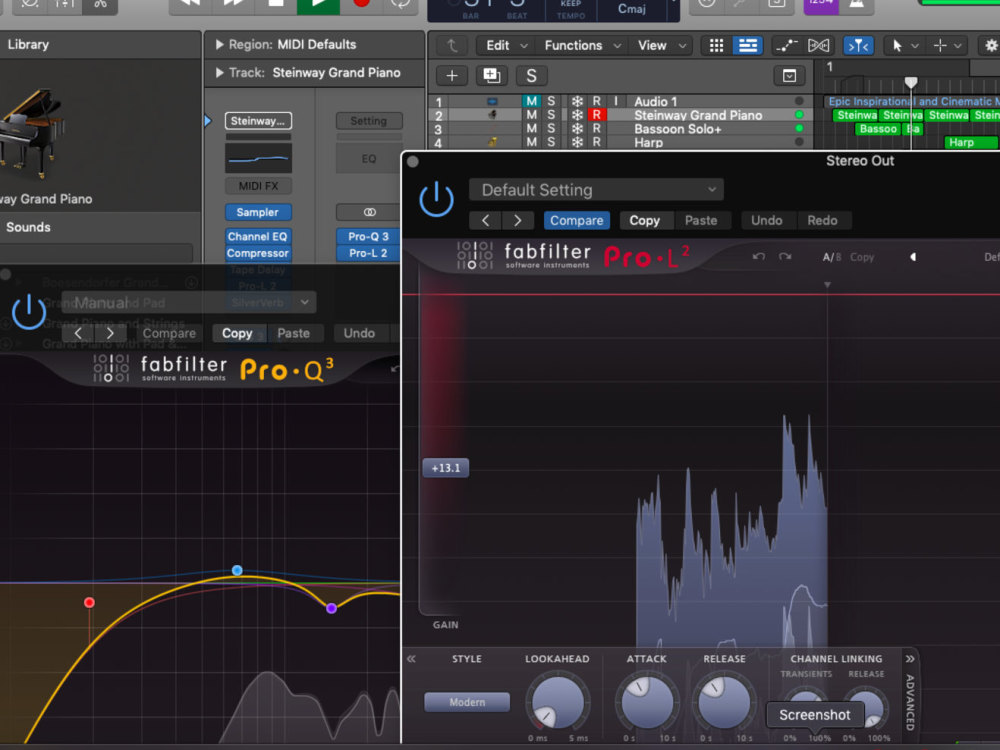The height and width of the screenshot is (750, 1000).
Task: Freeze the Bassoon Solo+ track
Action: [x=577, y=129]
